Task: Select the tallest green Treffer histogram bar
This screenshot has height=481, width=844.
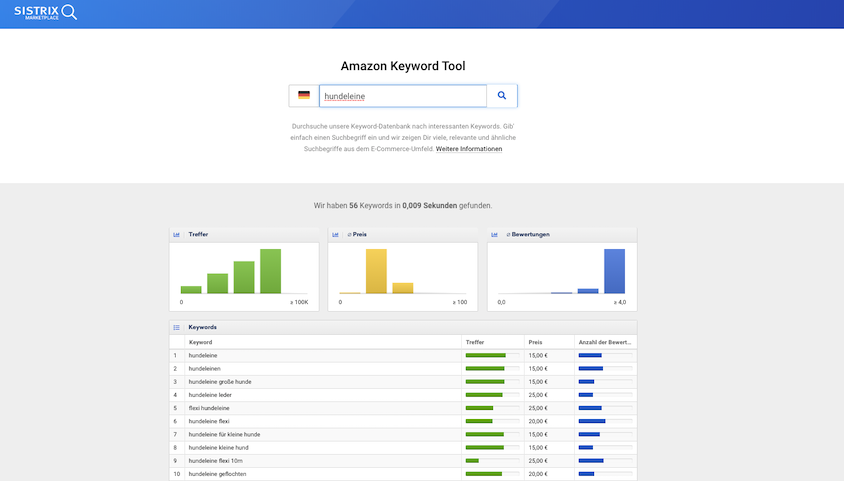Action: (x=270, y=271)
